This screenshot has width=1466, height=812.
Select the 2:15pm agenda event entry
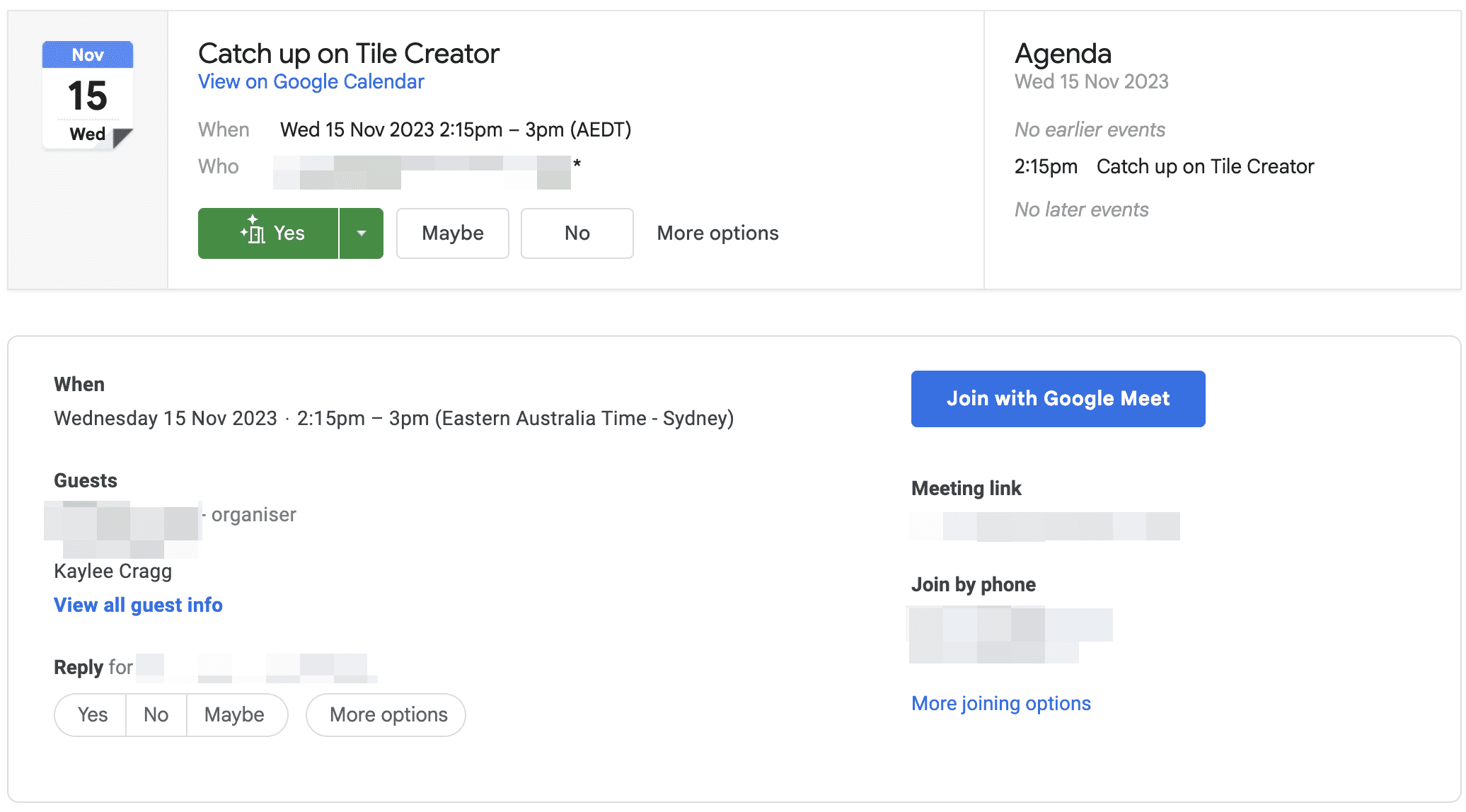pos(1164,167)
